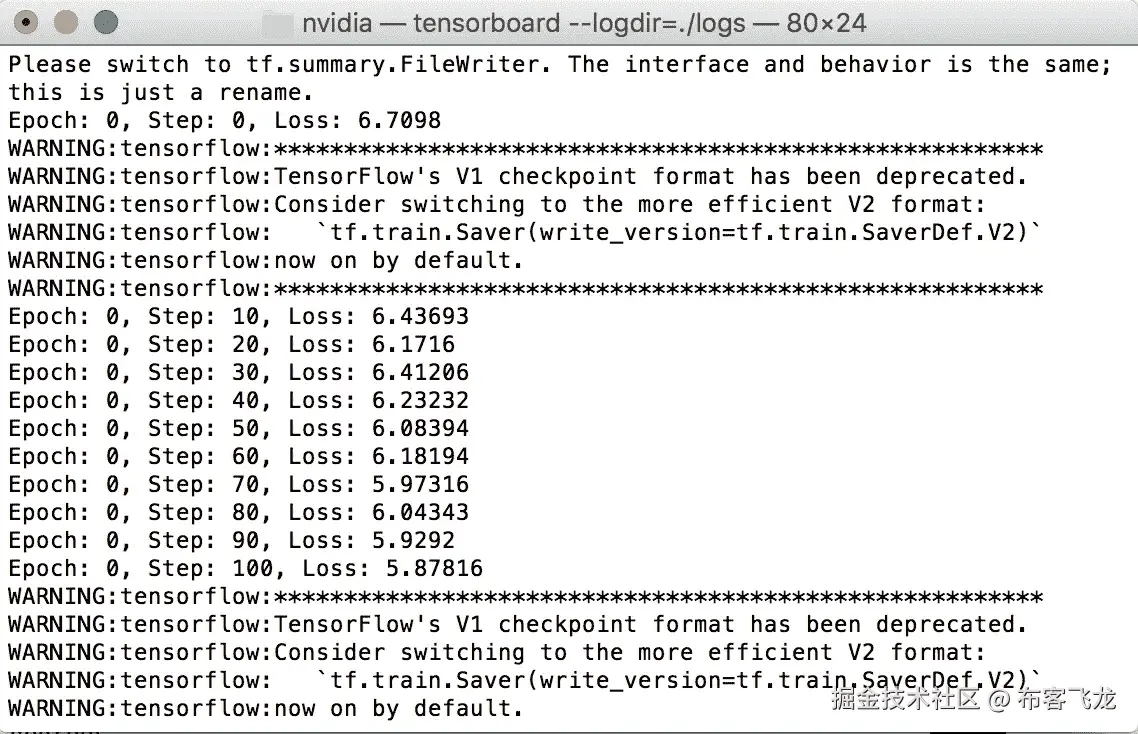Click the watermark text at bottom right
The width and height of the screenshot is (1138, 734).
(973, 699)
